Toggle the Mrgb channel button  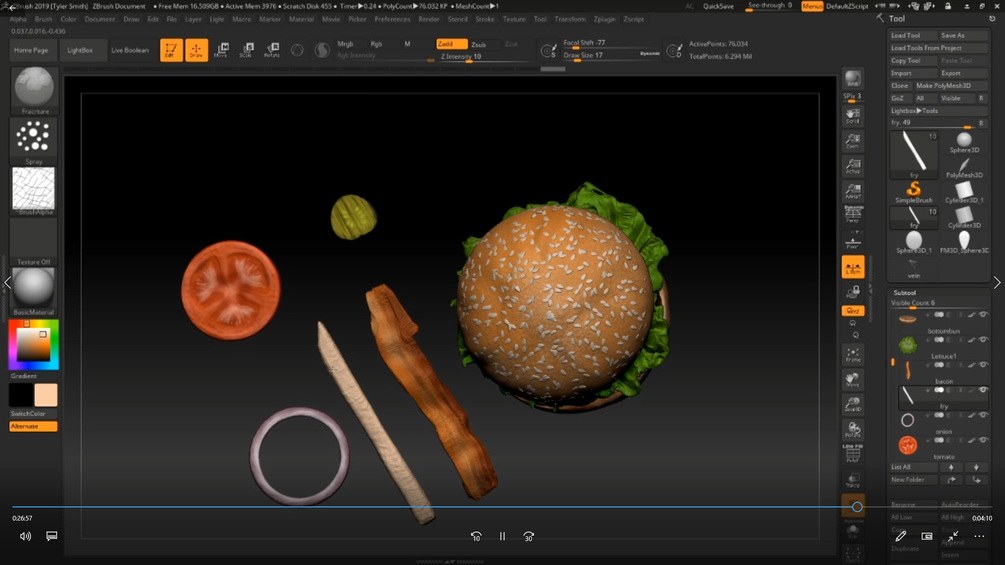point(345,44)
